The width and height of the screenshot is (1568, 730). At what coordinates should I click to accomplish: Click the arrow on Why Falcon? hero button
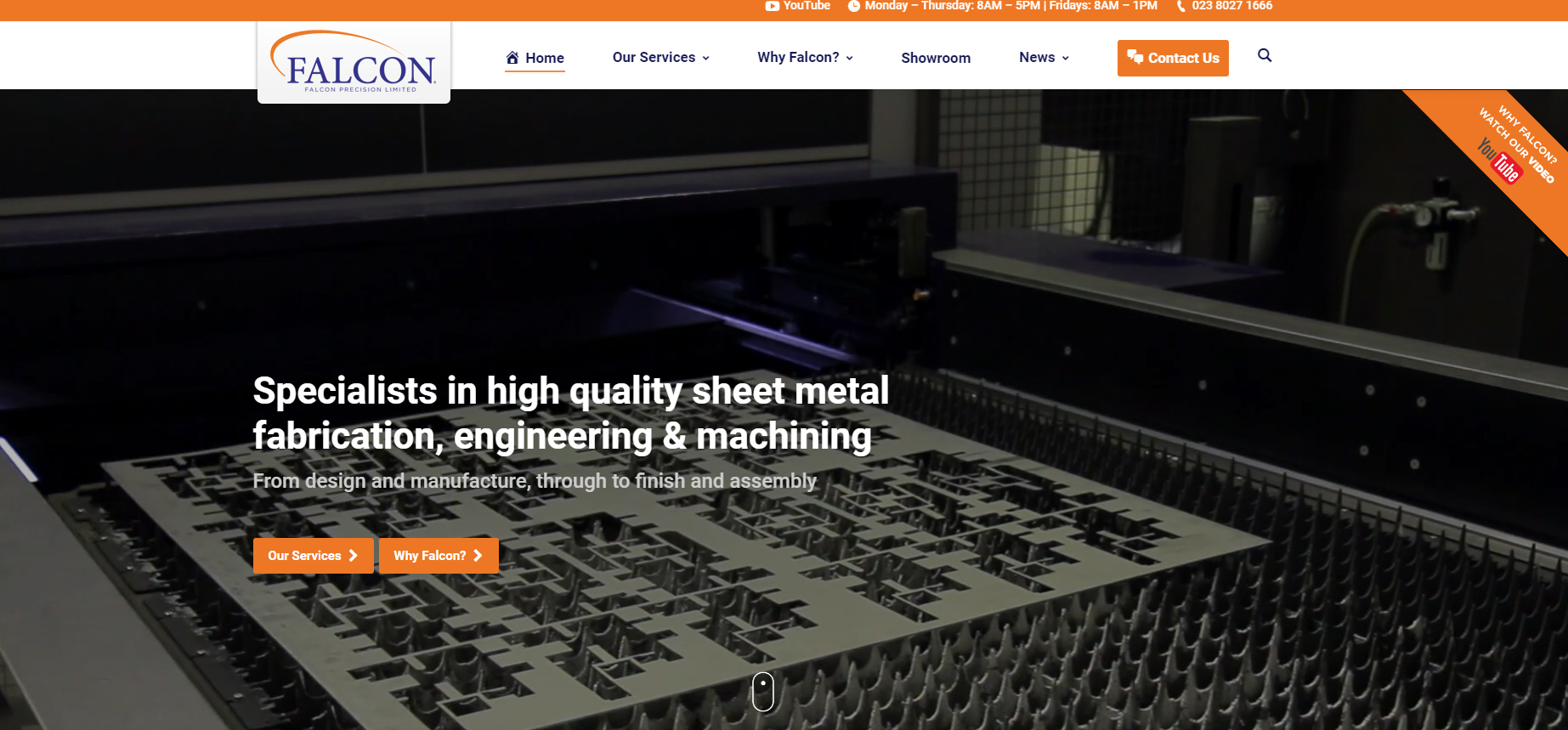[x=478, y=555]
